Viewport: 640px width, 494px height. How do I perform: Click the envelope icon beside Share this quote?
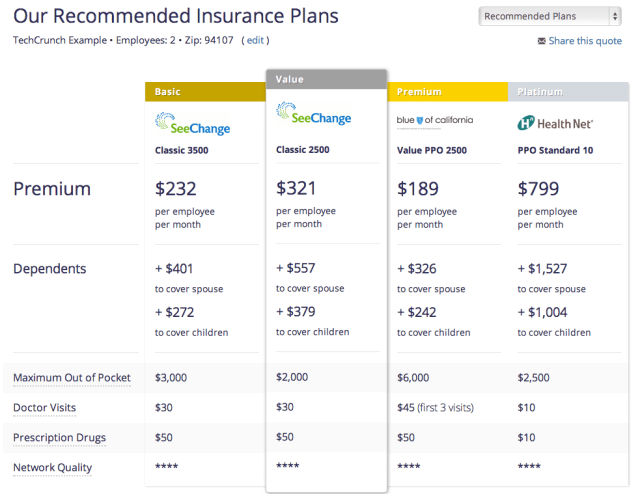(x=542, y=41)
